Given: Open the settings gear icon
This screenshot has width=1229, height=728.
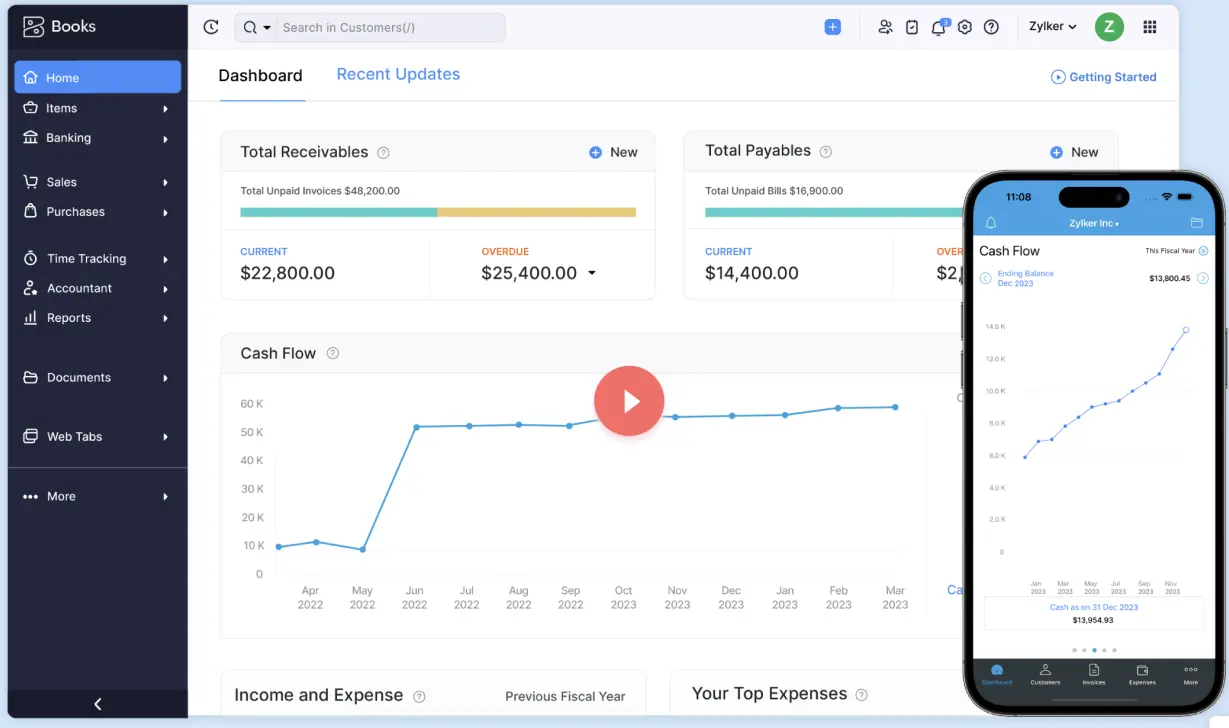Looking at the screenshot, I should point(965,27).
